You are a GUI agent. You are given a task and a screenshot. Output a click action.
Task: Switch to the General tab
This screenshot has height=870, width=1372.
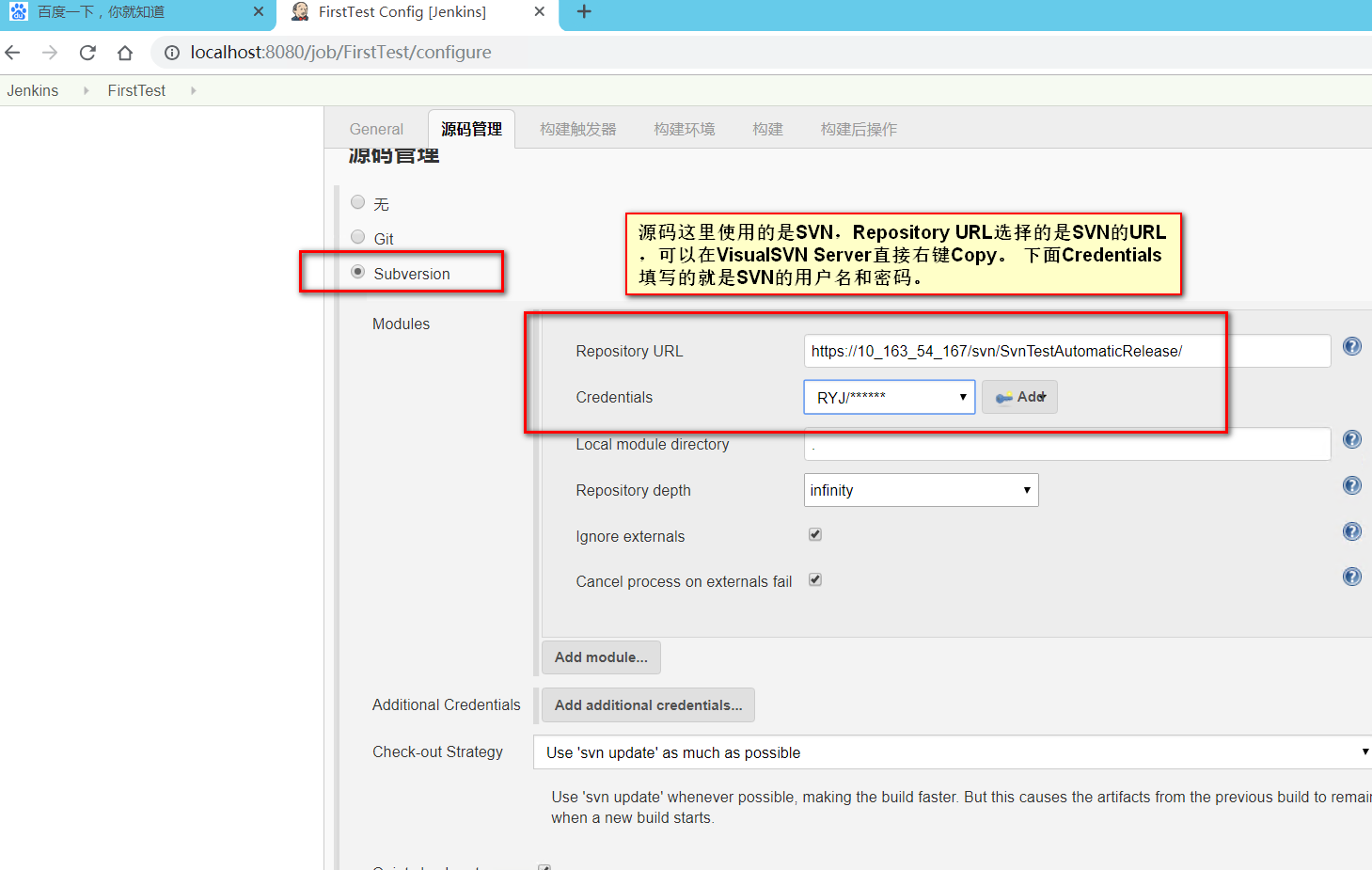(x=376, y=129)
